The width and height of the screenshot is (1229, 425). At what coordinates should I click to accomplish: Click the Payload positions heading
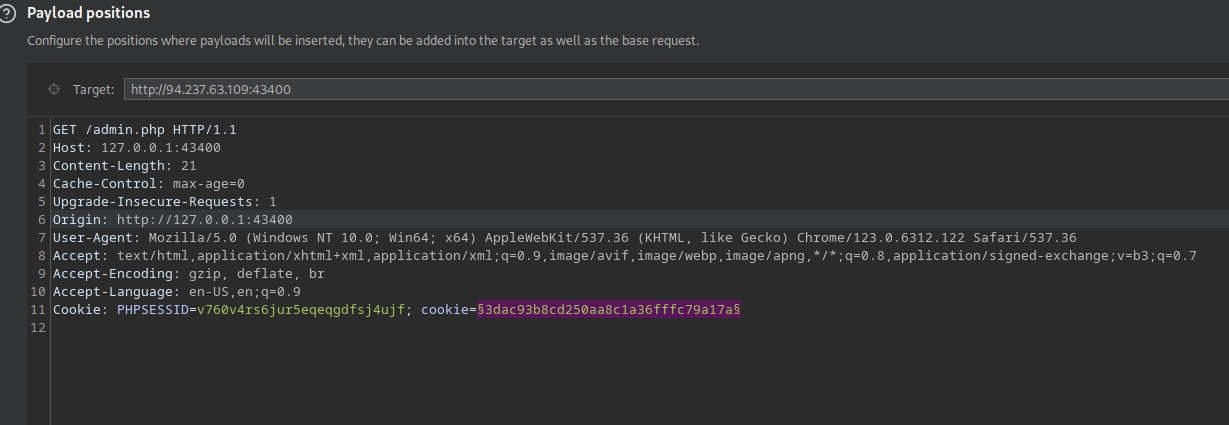pos(88,13)
